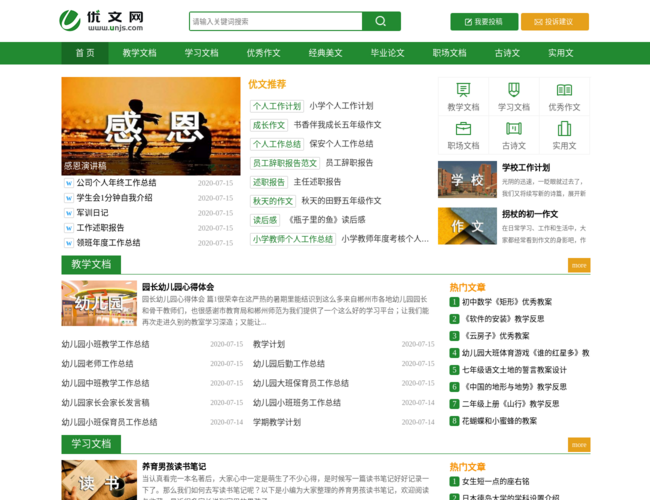Click more button in 教学文档 section

(x=579, y=265)
